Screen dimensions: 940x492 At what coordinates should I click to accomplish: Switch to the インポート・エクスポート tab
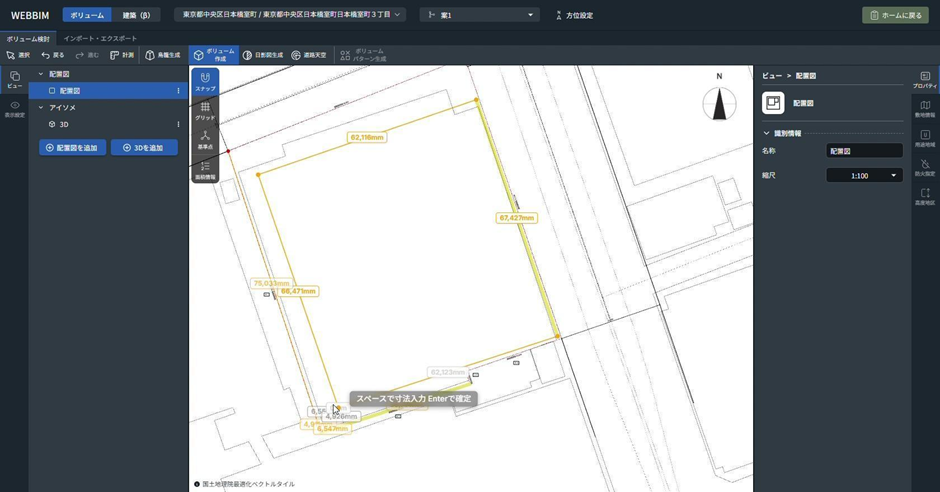coord(100,39)
